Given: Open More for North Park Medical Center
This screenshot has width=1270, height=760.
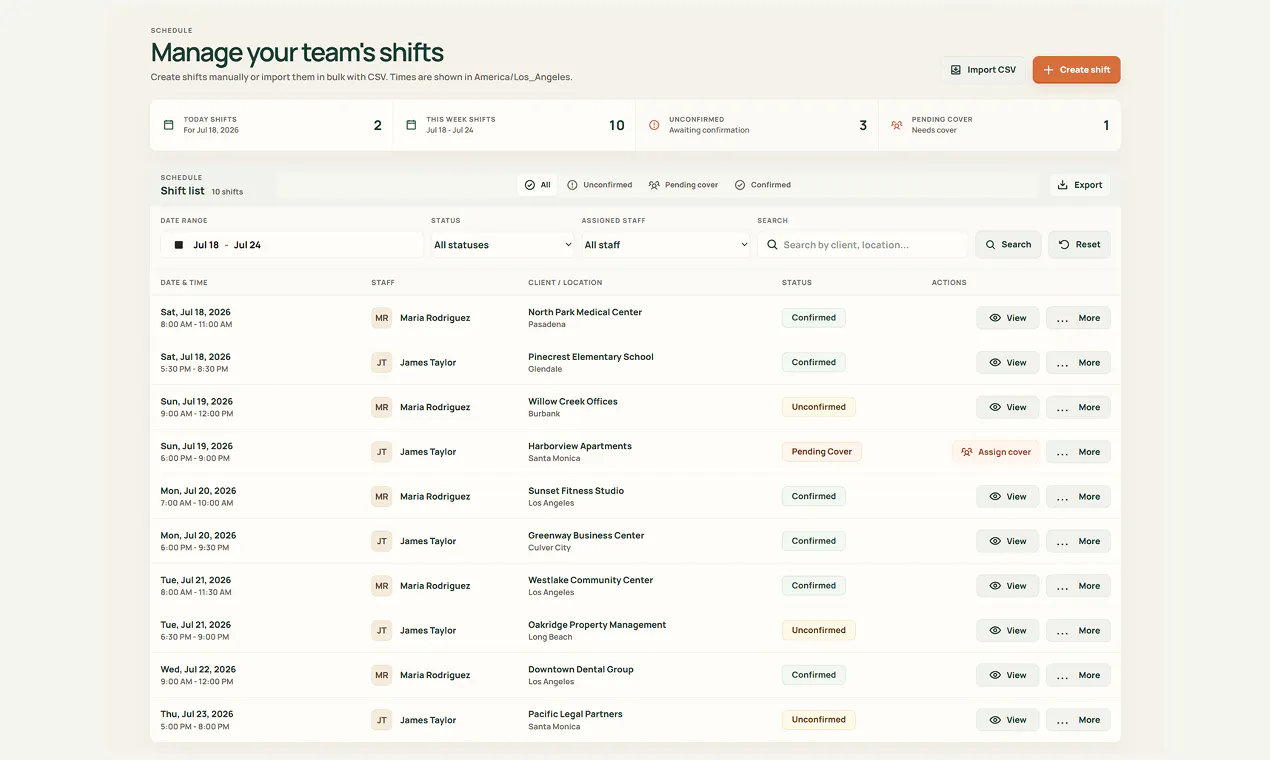Looking at the screenshot, I should click(x=1078, y=318).
